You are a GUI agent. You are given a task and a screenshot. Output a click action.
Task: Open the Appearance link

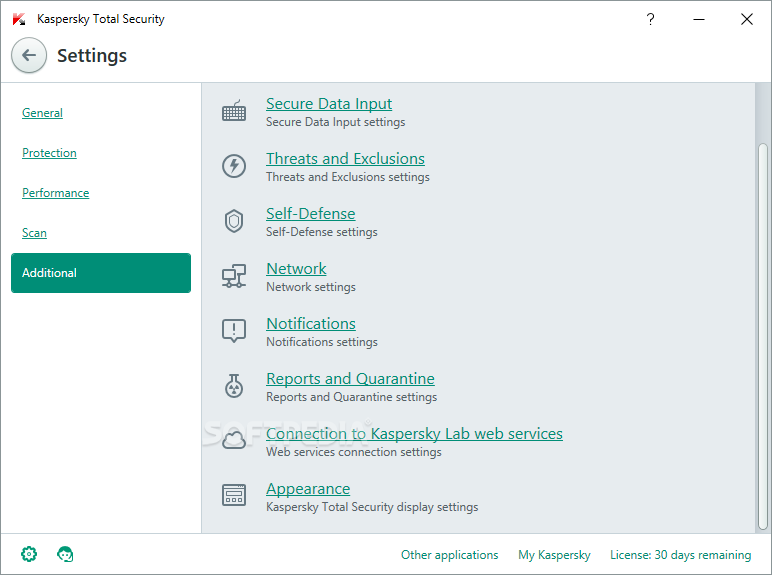point(308,489)
